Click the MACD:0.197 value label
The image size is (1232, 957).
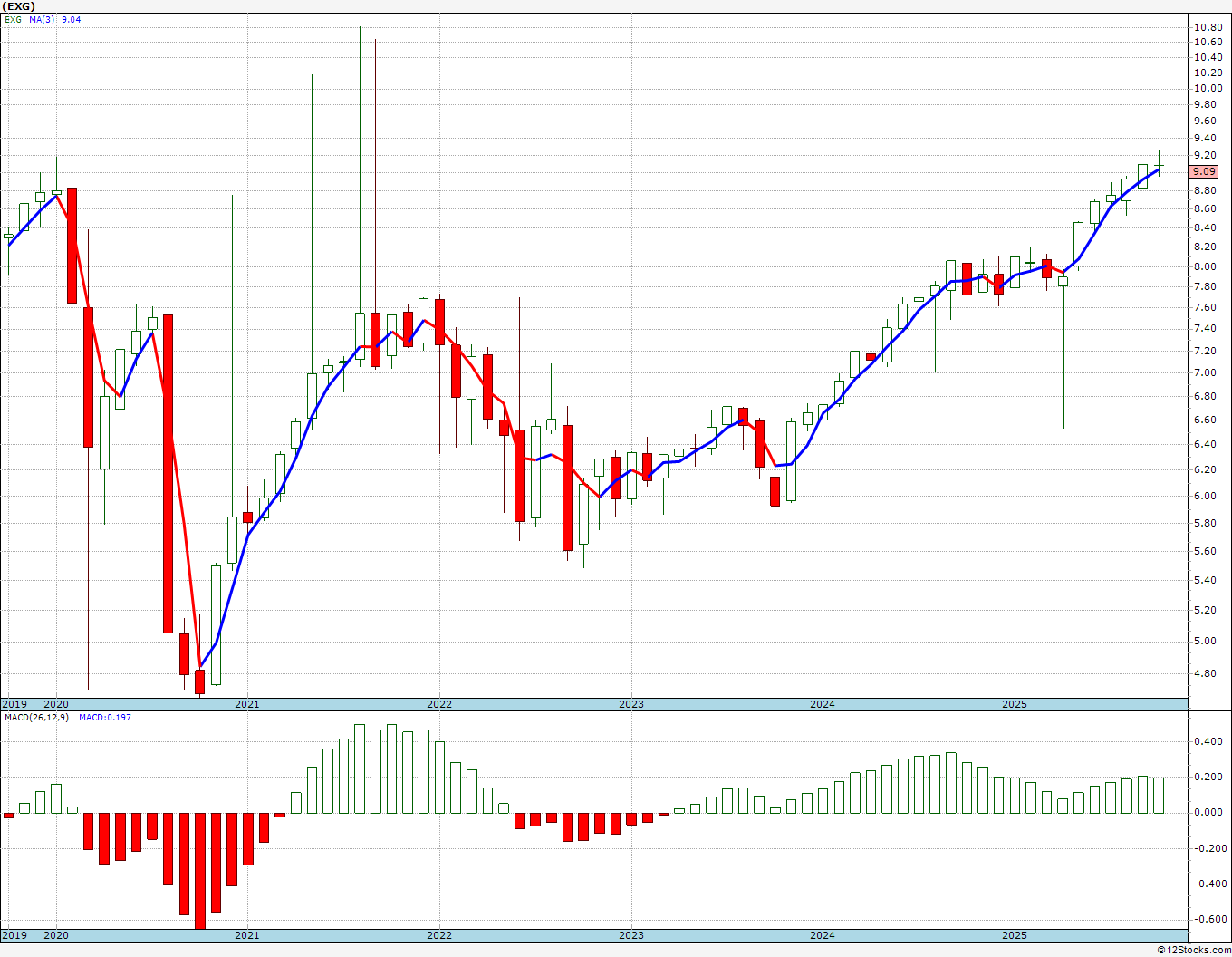click(x=104, y=718)
